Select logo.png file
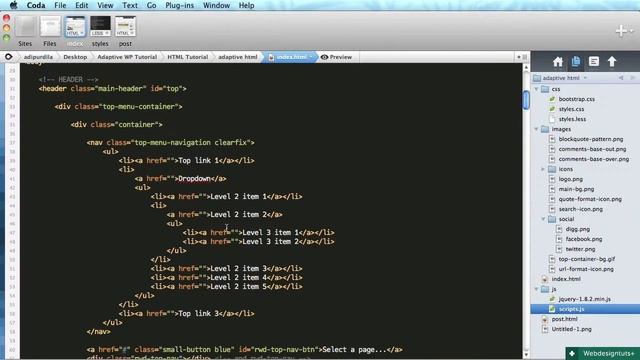 pos(571,179)
